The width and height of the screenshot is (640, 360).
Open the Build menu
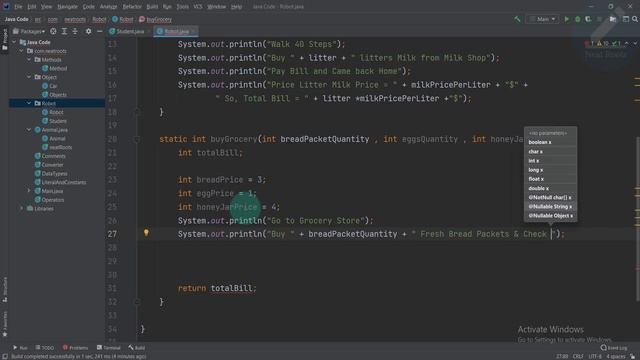click(x=152, y=7)
